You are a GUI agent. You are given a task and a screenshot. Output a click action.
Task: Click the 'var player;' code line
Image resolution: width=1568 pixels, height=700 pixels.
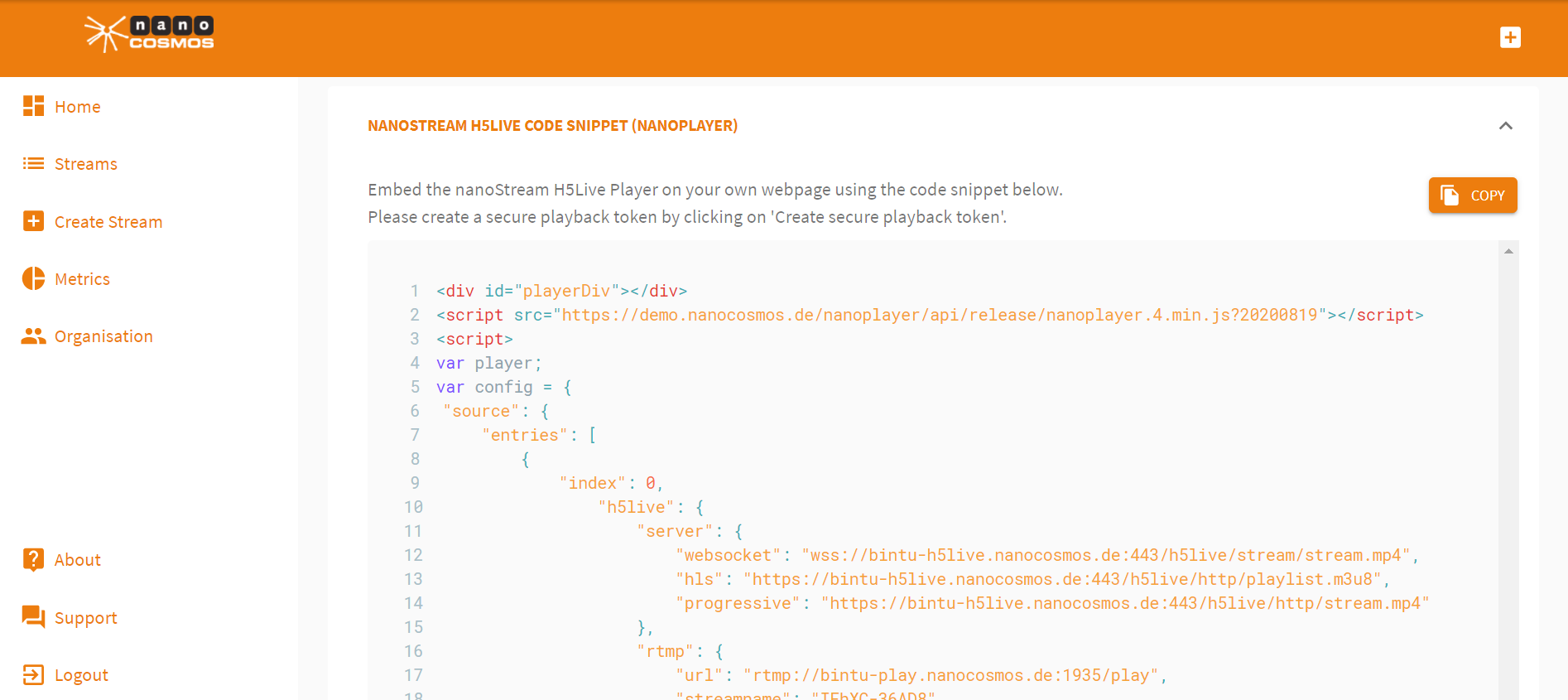[488, 363]
